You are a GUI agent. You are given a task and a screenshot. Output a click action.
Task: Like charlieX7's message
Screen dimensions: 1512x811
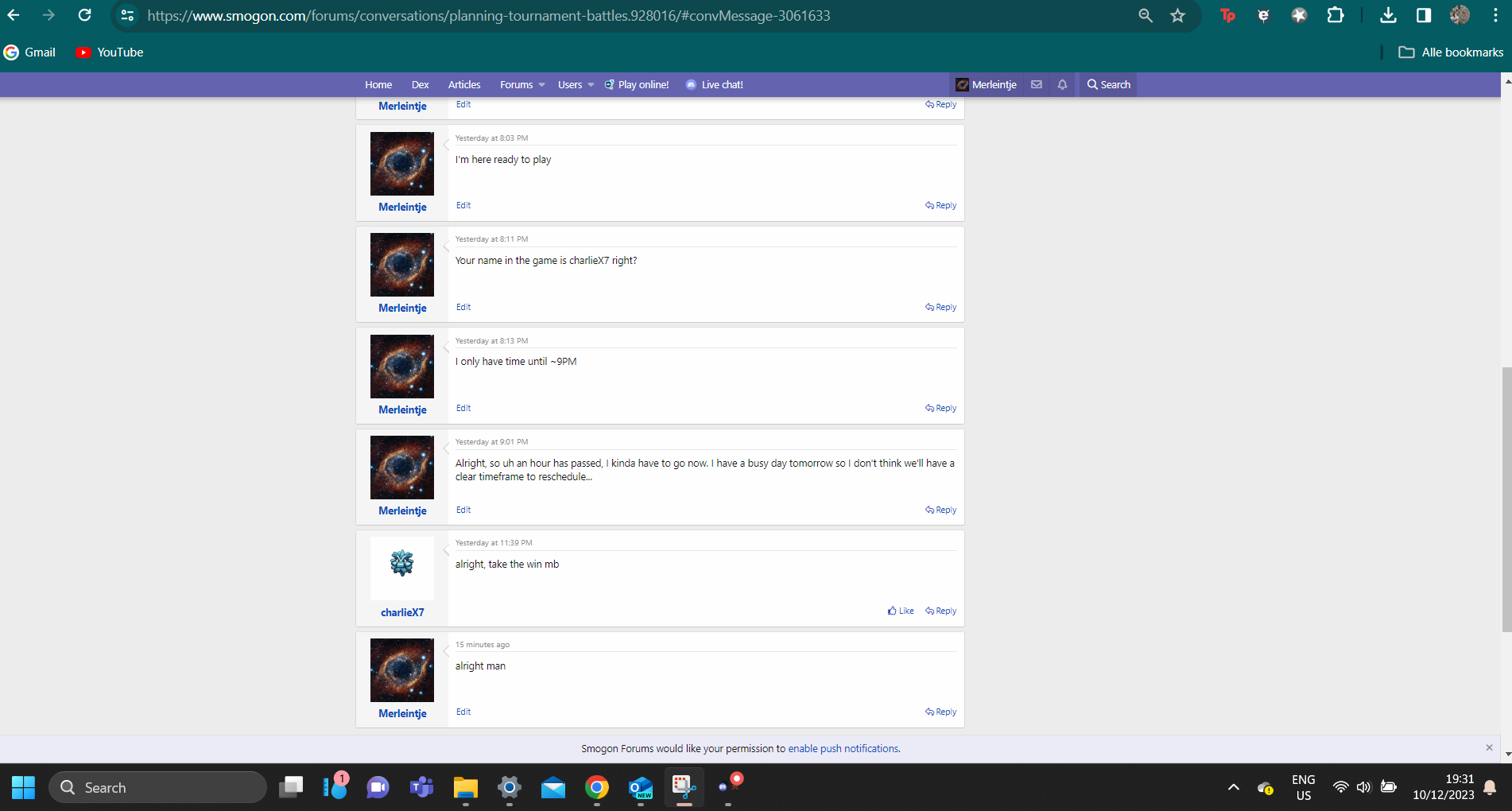click(x=901, y=611)
